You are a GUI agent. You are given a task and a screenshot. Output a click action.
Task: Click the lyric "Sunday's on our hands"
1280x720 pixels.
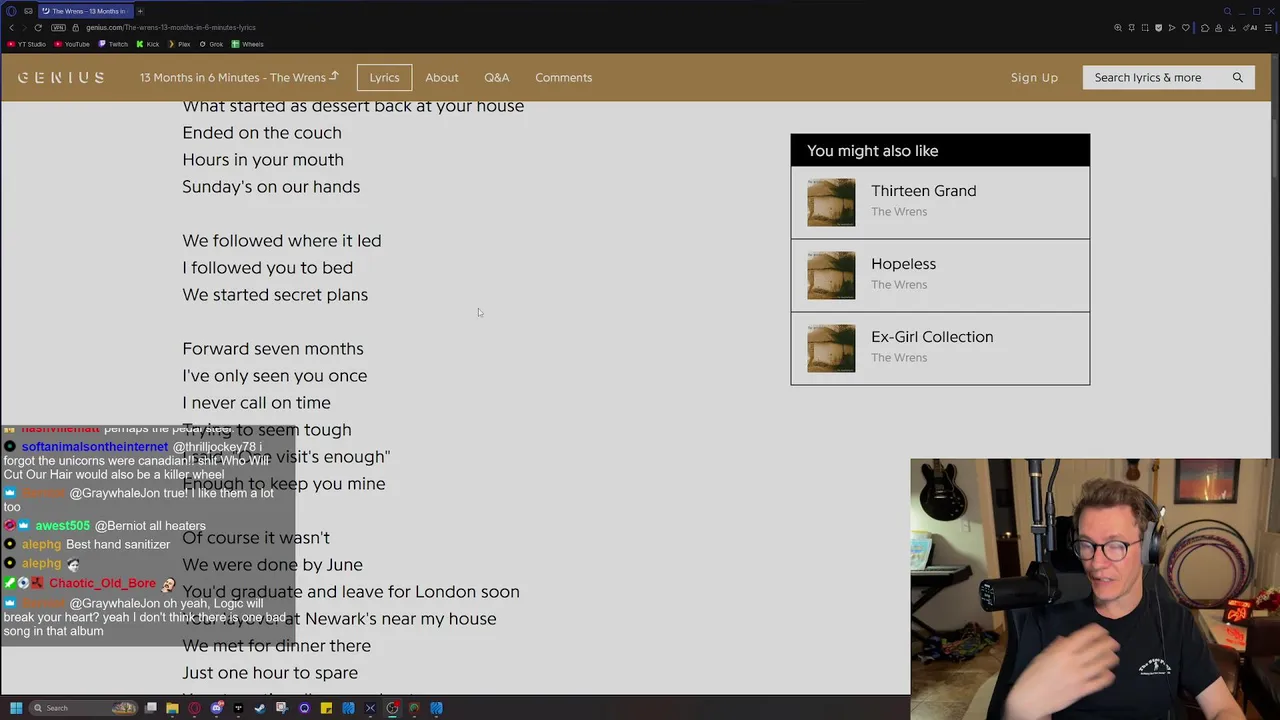pos(271,187)
